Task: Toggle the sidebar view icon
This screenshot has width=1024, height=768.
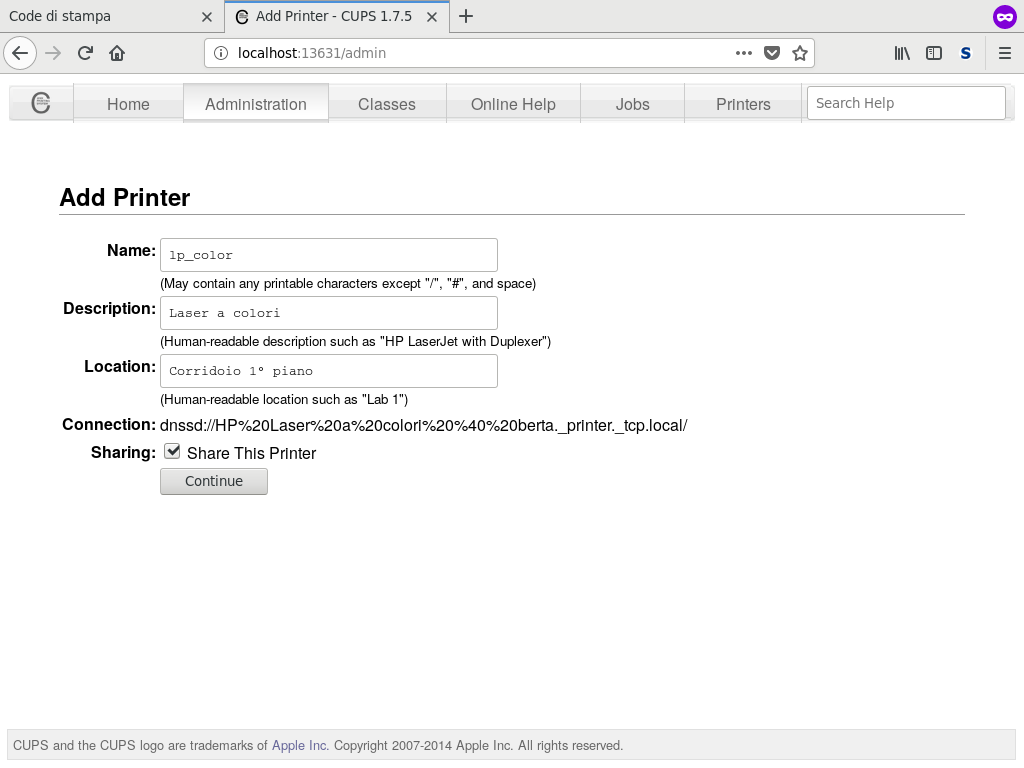Action: click(x=934, y=53)
